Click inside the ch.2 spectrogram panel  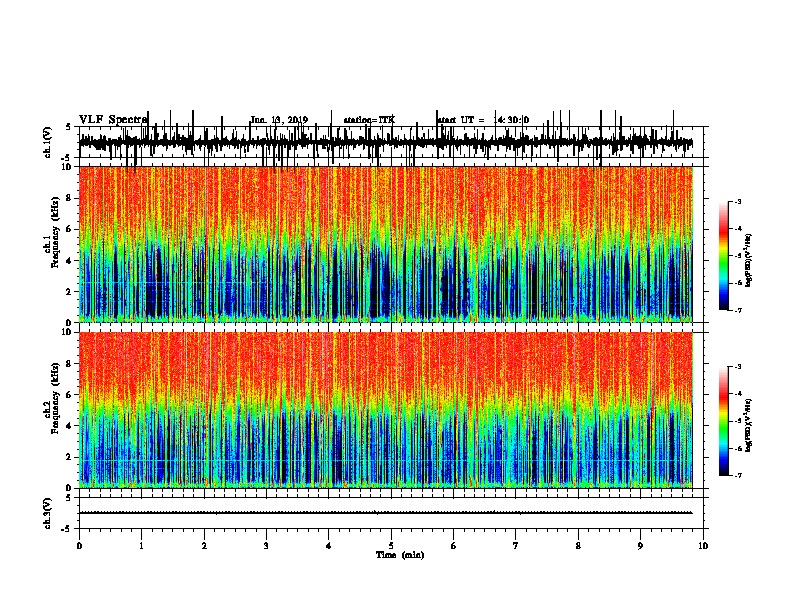(x=385, y=410)
